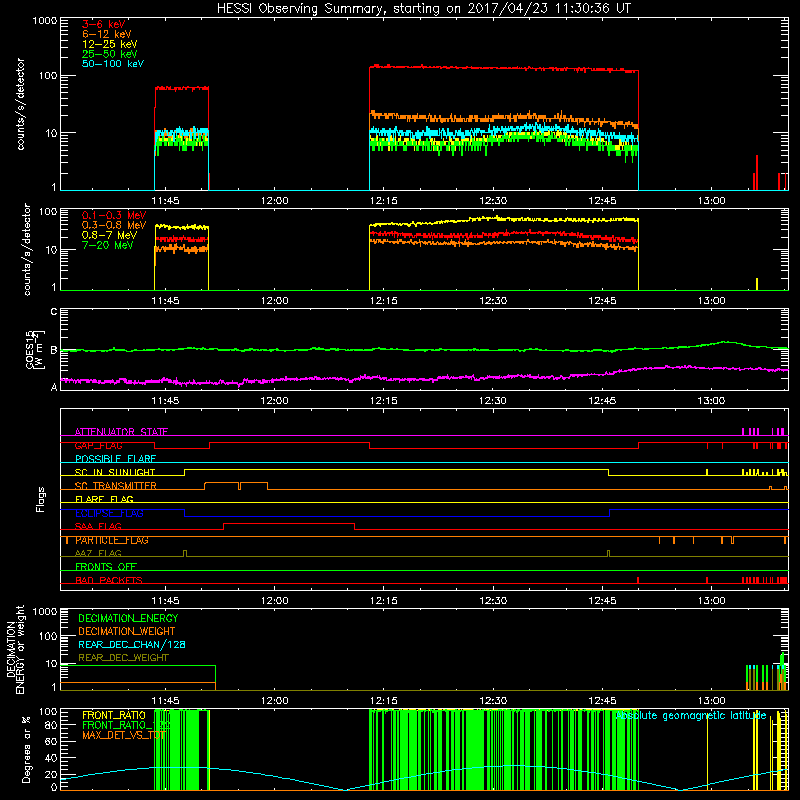Select the REAR_DEC_CHAN/128 legend label
This screenshot has width=800, height=800.
click(x=132, y=644)
